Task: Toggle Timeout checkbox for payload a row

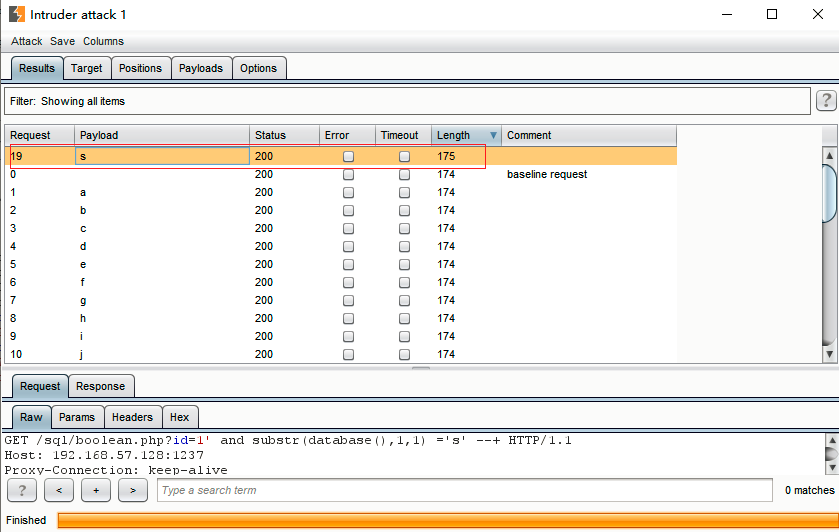Action: point(405,192)
